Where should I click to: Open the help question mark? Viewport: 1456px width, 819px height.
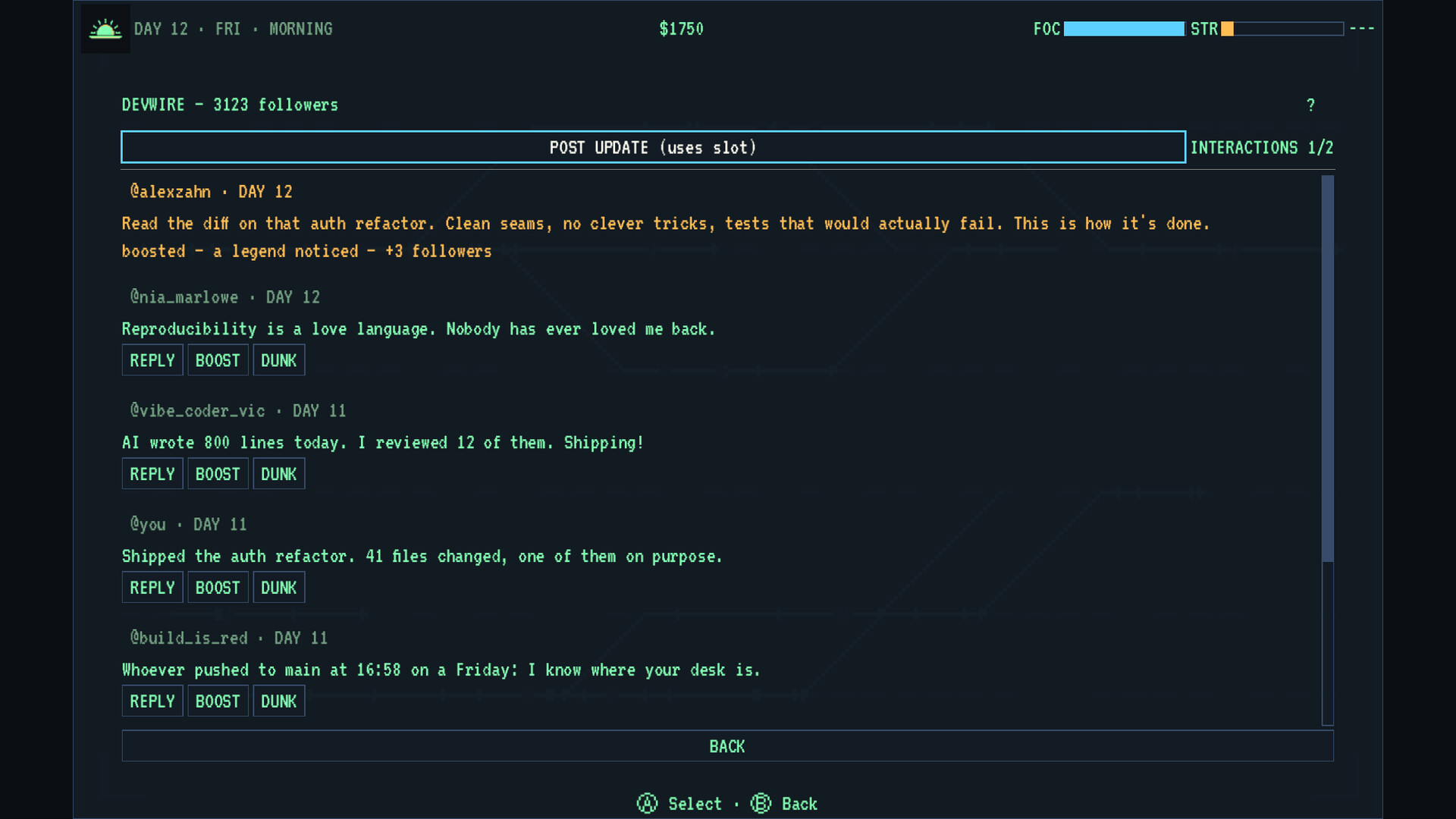[1310, 105]
